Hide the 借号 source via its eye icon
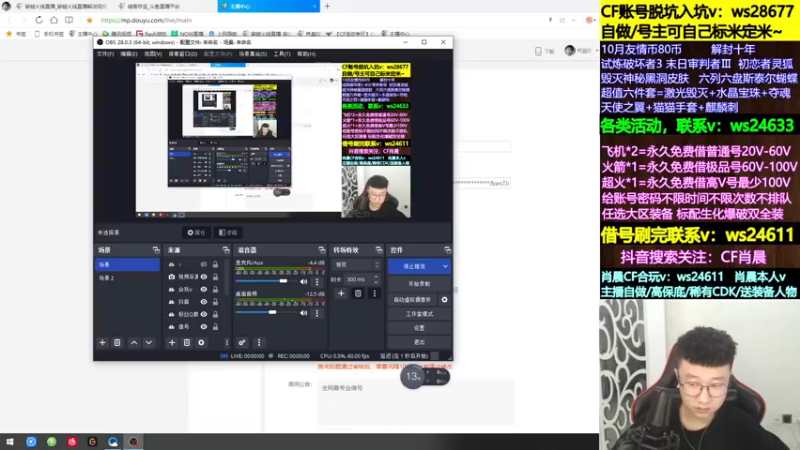The width and height of the screenshot is (800, 450). [x=204, y=327]
